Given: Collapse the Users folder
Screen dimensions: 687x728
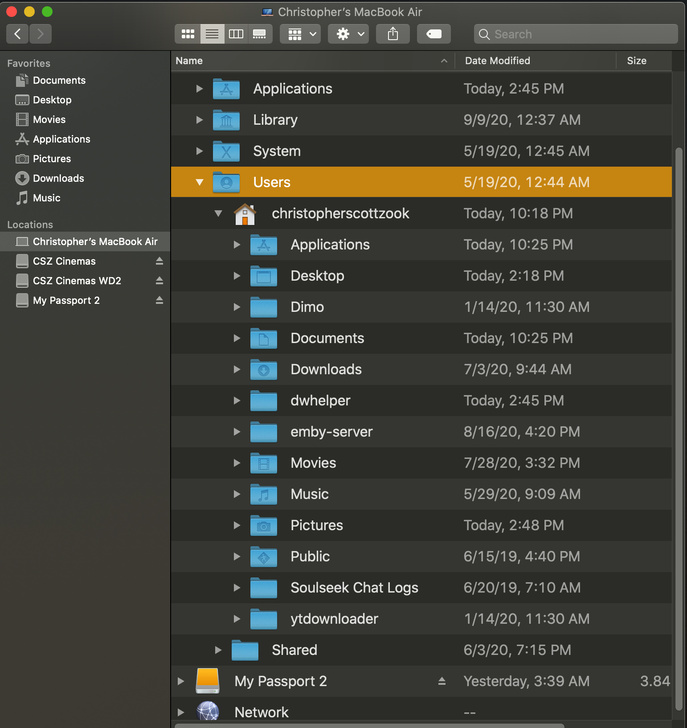Looking at the screenshot, I should point(199,182).
